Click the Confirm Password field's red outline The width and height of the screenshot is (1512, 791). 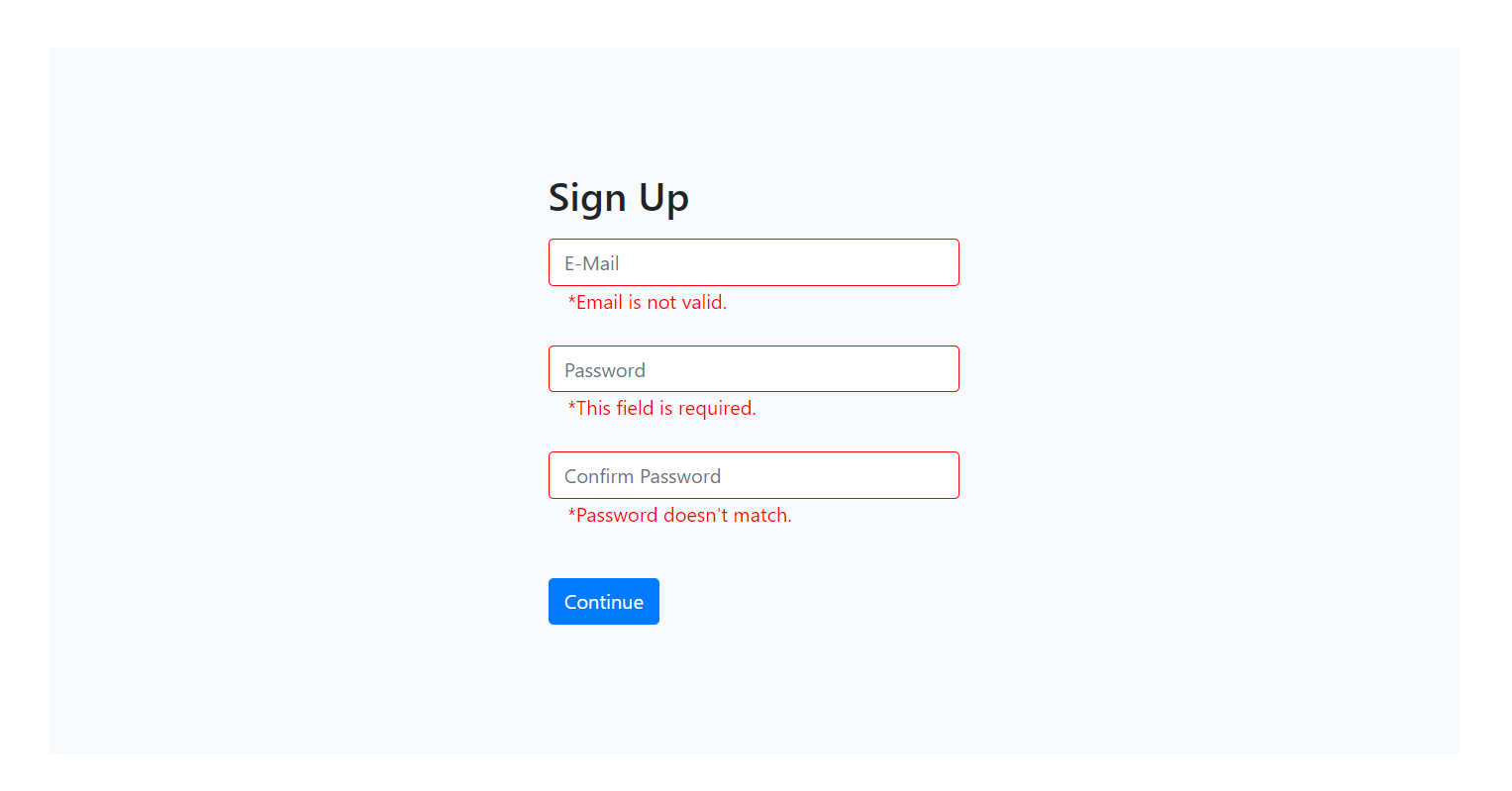[754, 452]
